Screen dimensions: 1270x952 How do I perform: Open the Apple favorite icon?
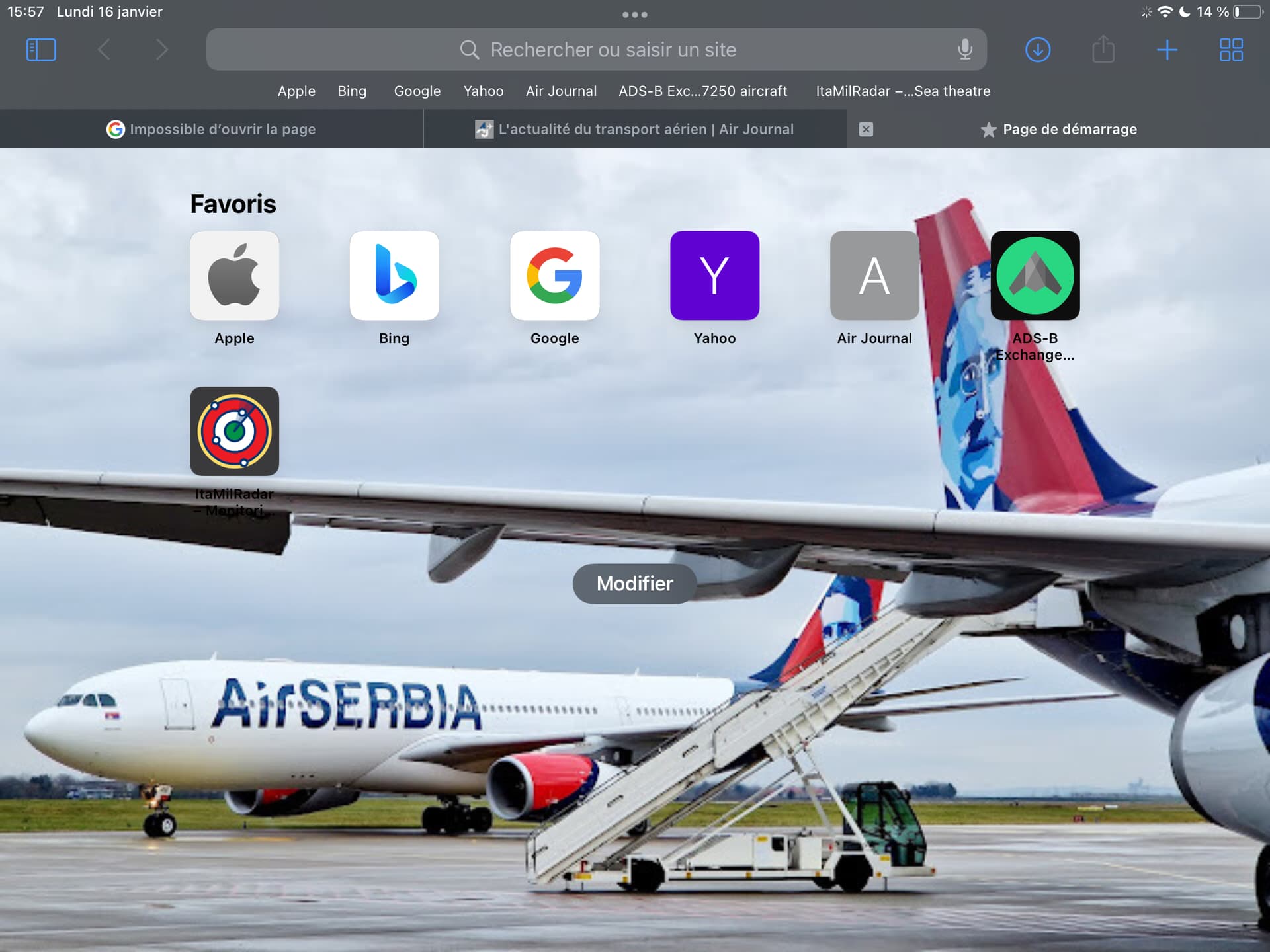coord(234,276)
